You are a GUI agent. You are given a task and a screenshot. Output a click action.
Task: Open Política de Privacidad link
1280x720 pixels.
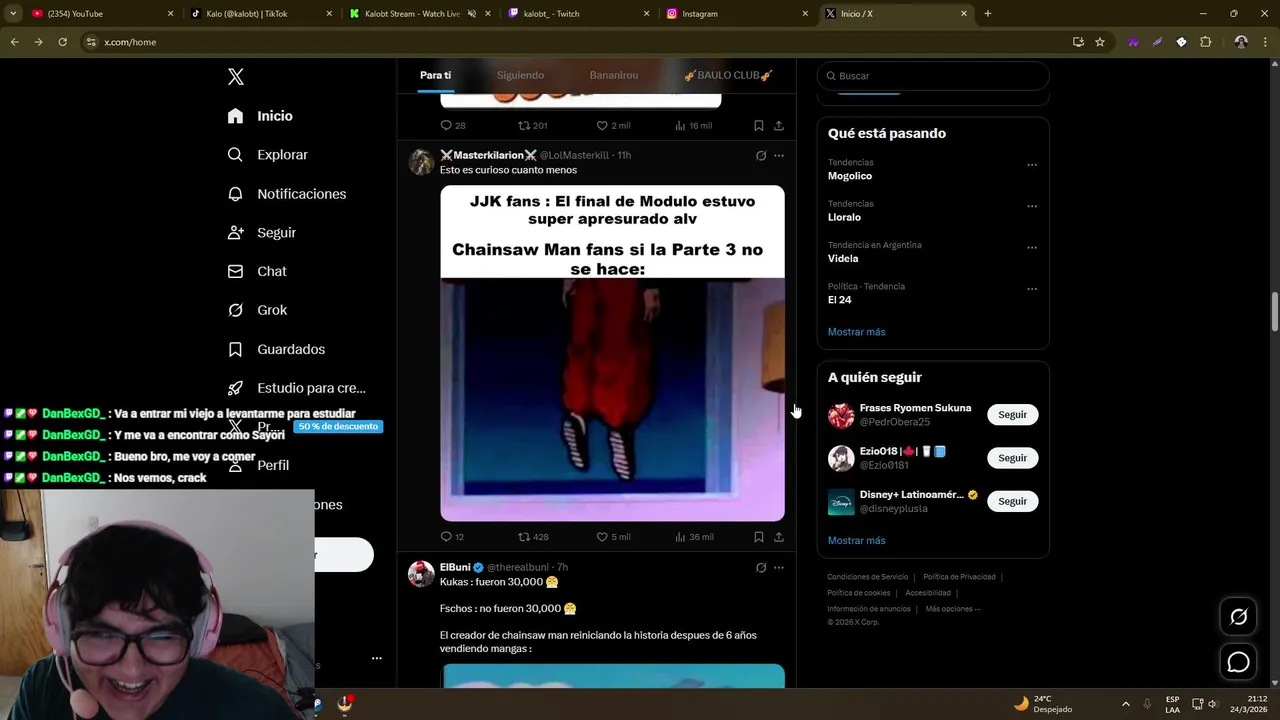(x=959, y=577)
